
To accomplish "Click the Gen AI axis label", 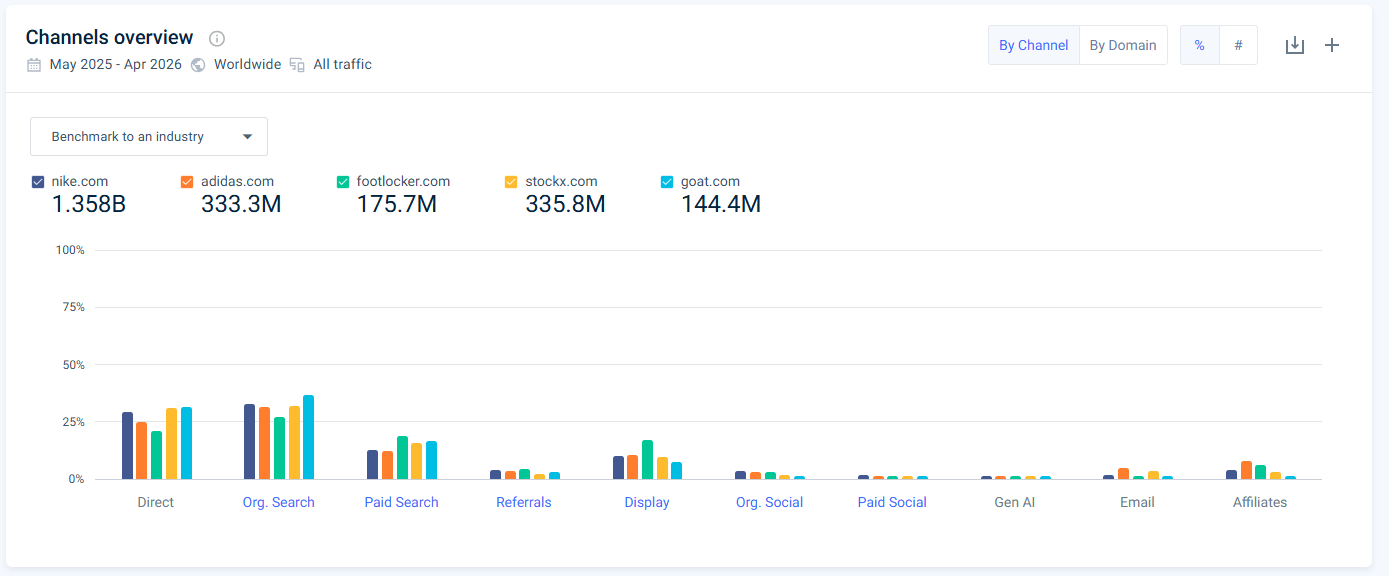I will [x=1015, y=502].
